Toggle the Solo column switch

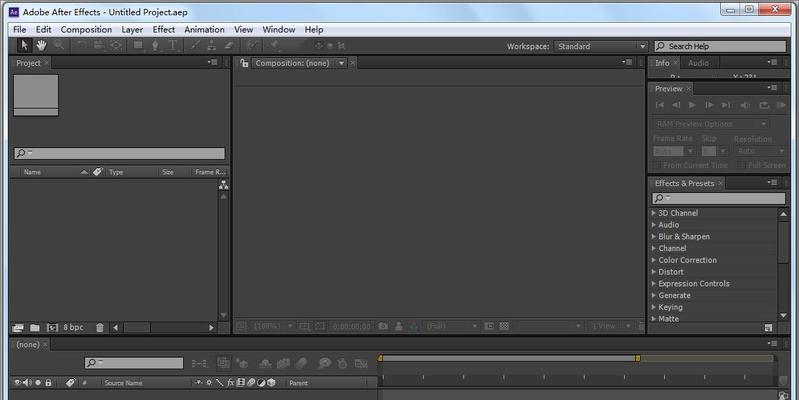[38, 382]
